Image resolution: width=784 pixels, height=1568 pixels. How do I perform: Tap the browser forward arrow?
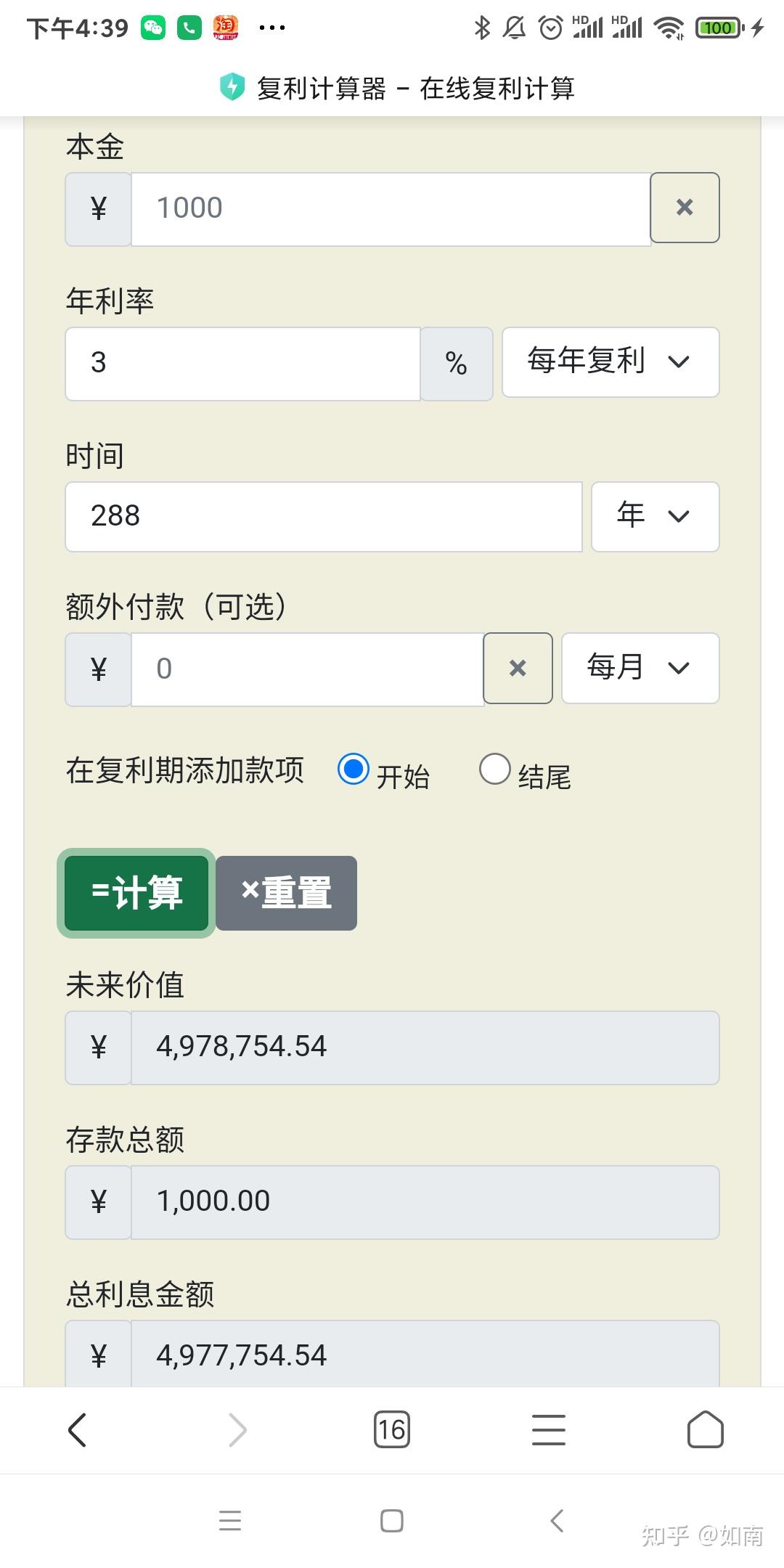(237, 1430)
